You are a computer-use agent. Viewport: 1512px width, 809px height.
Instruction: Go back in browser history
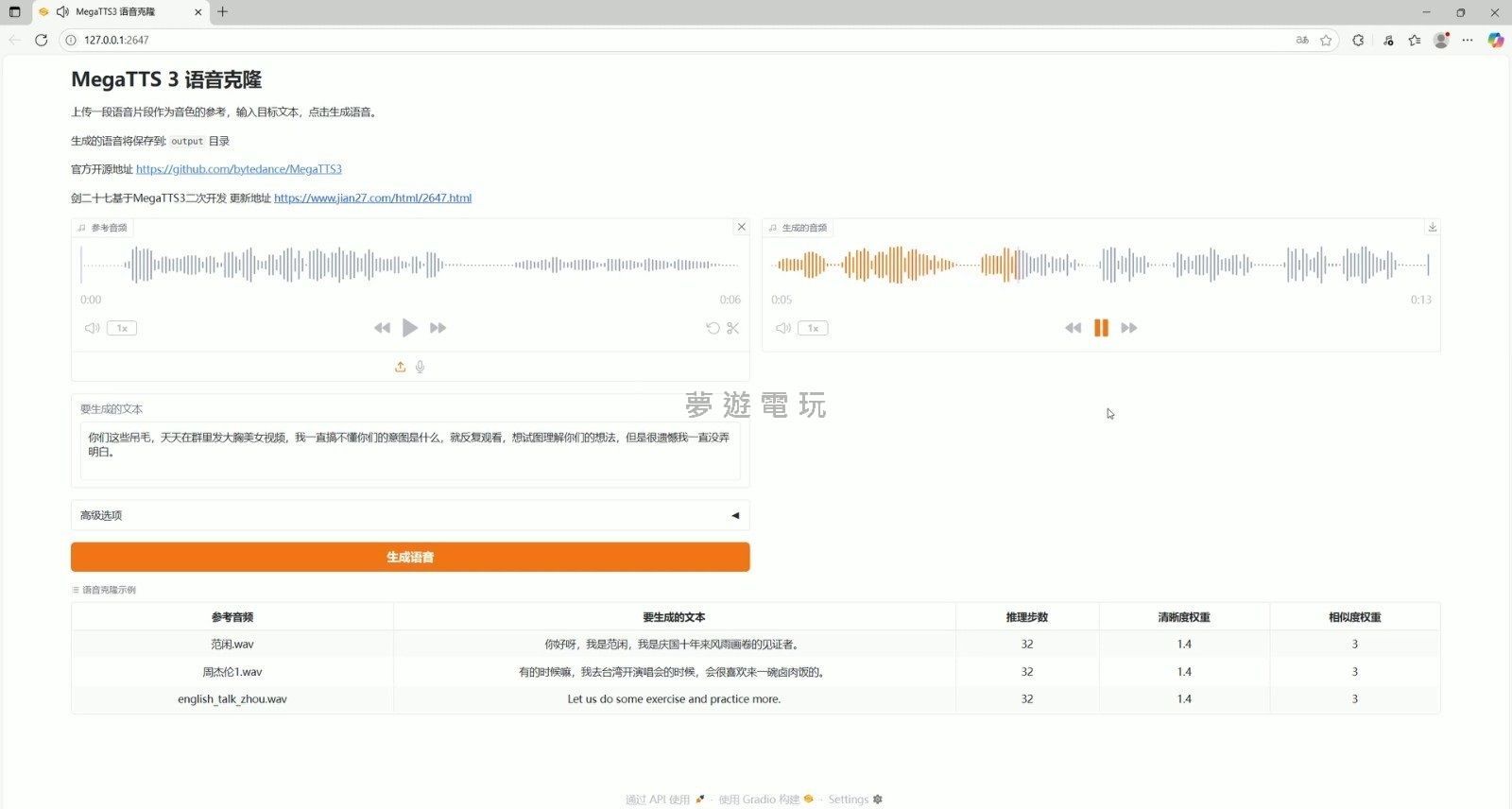[14, 40]
